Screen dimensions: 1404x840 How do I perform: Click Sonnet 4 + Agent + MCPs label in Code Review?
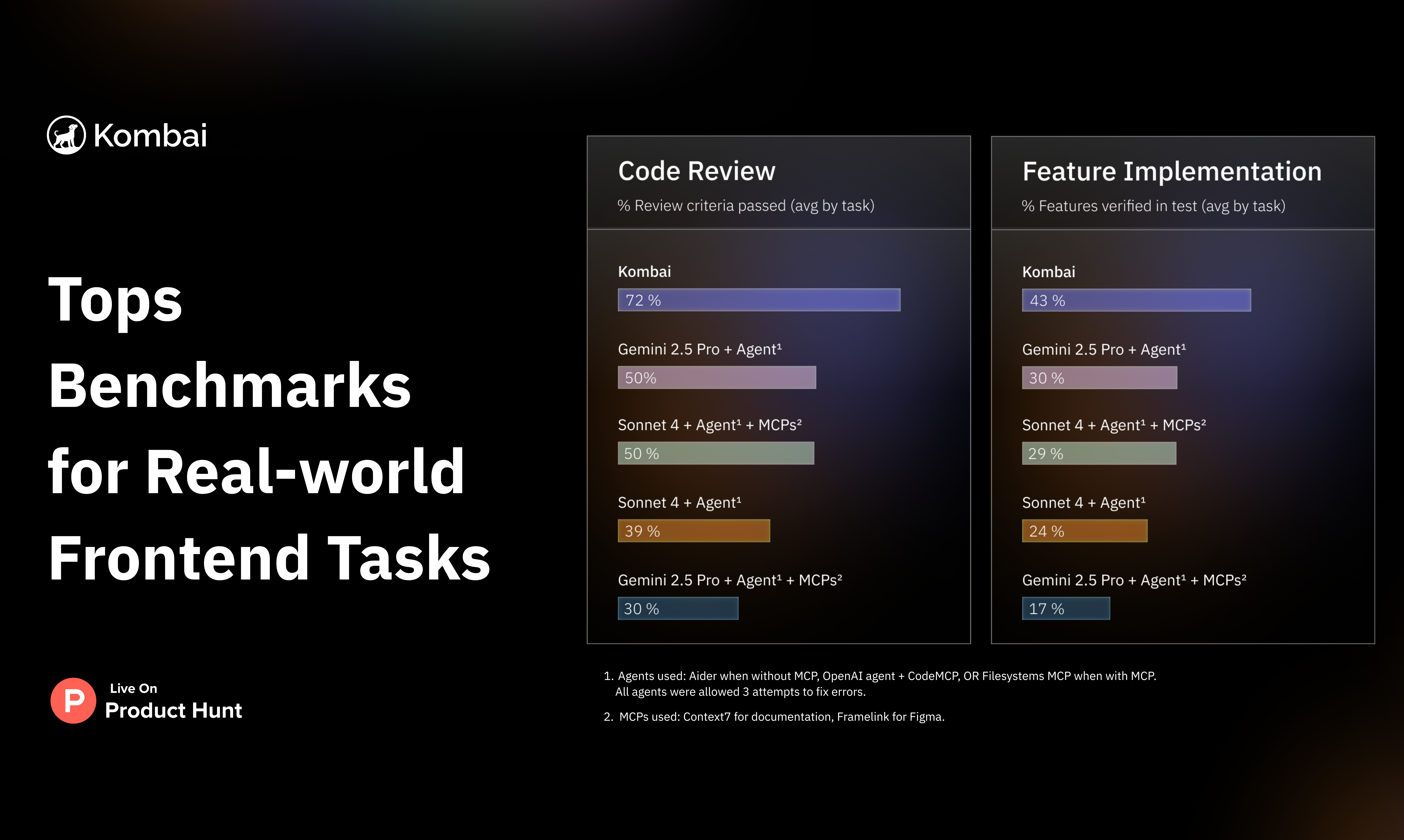click(710, 425)
